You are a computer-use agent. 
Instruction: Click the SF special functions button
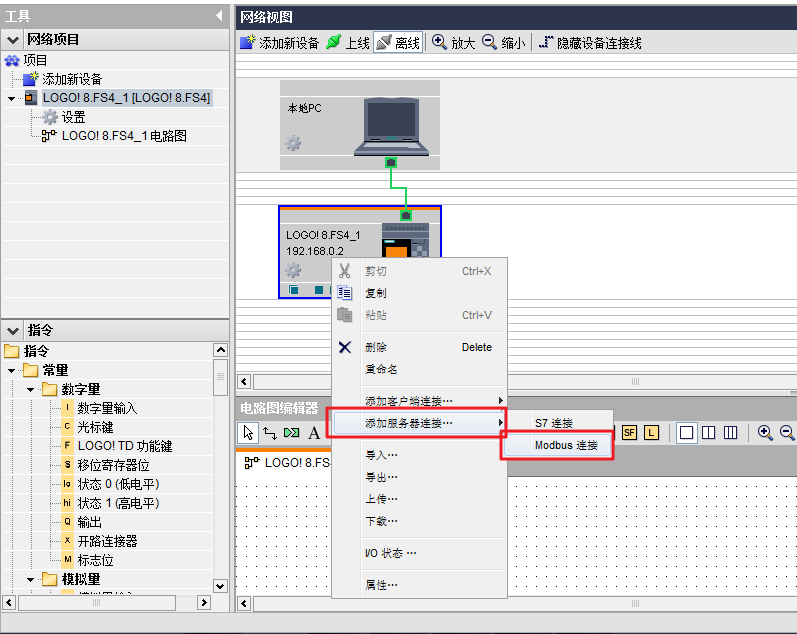pyautogui.click(x=629, y=433)
